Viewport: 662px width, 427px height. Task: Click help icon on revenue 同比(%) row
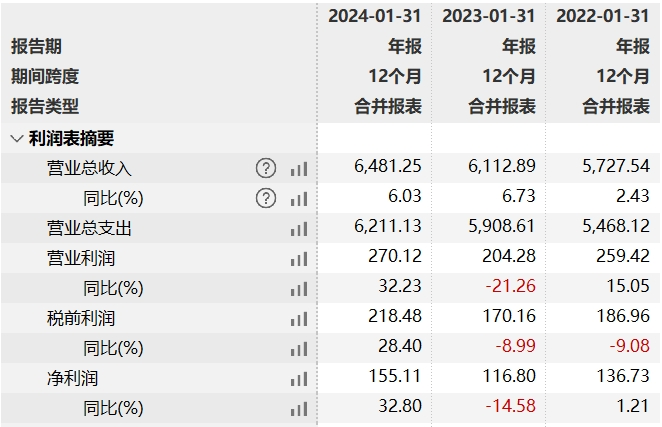pyautogui.click(x=265, y=198)
